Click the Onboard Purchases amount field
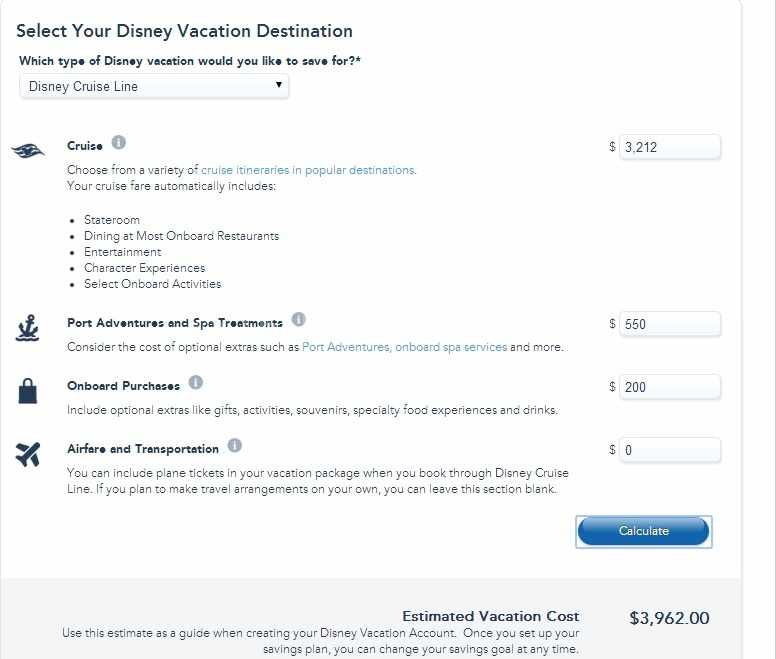Screen dimensions: 776x659 point(669,387)
